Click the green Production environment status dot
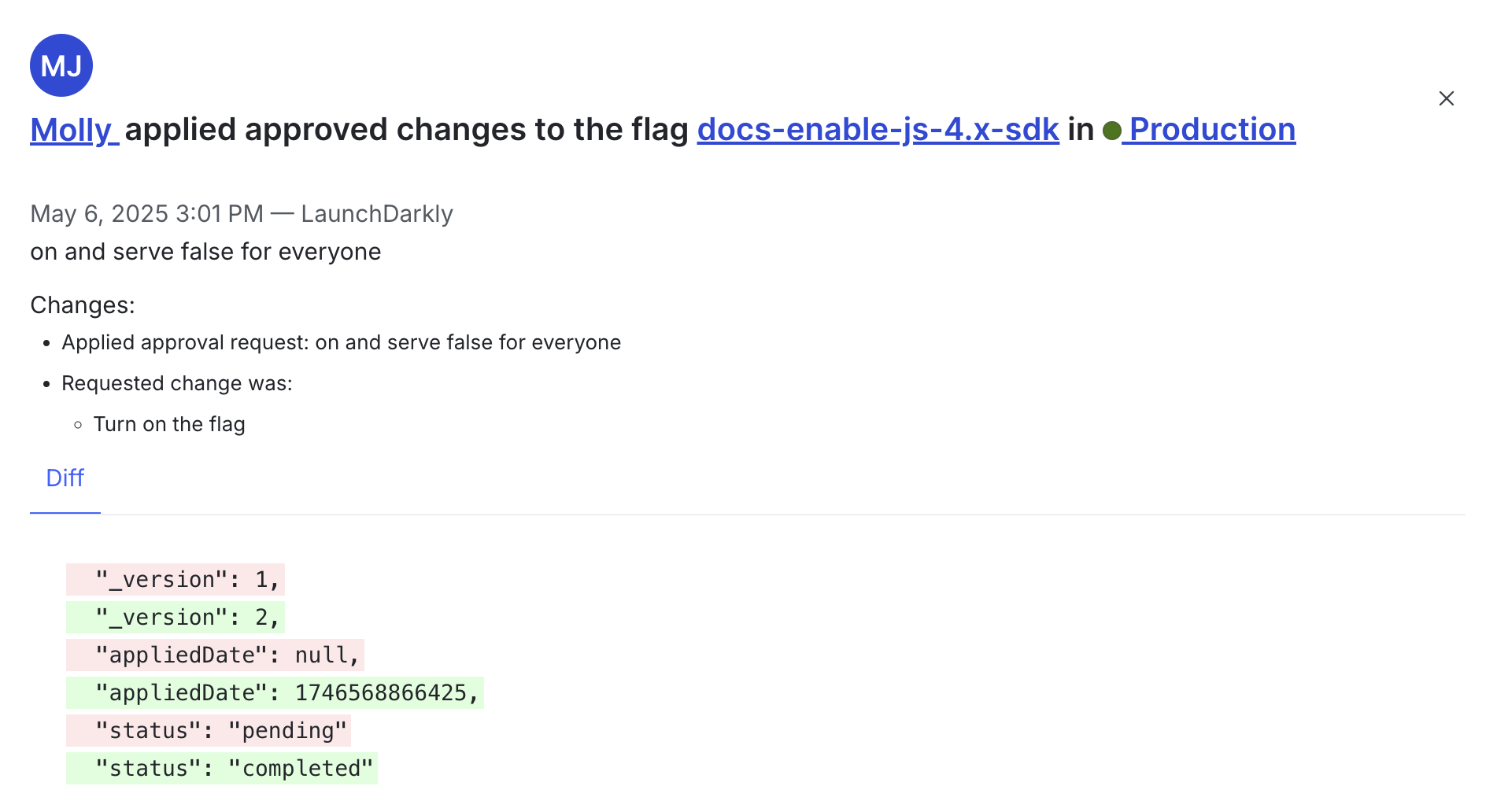Viewport: 1497px width, 812px height. click(x=1111, y=131)
